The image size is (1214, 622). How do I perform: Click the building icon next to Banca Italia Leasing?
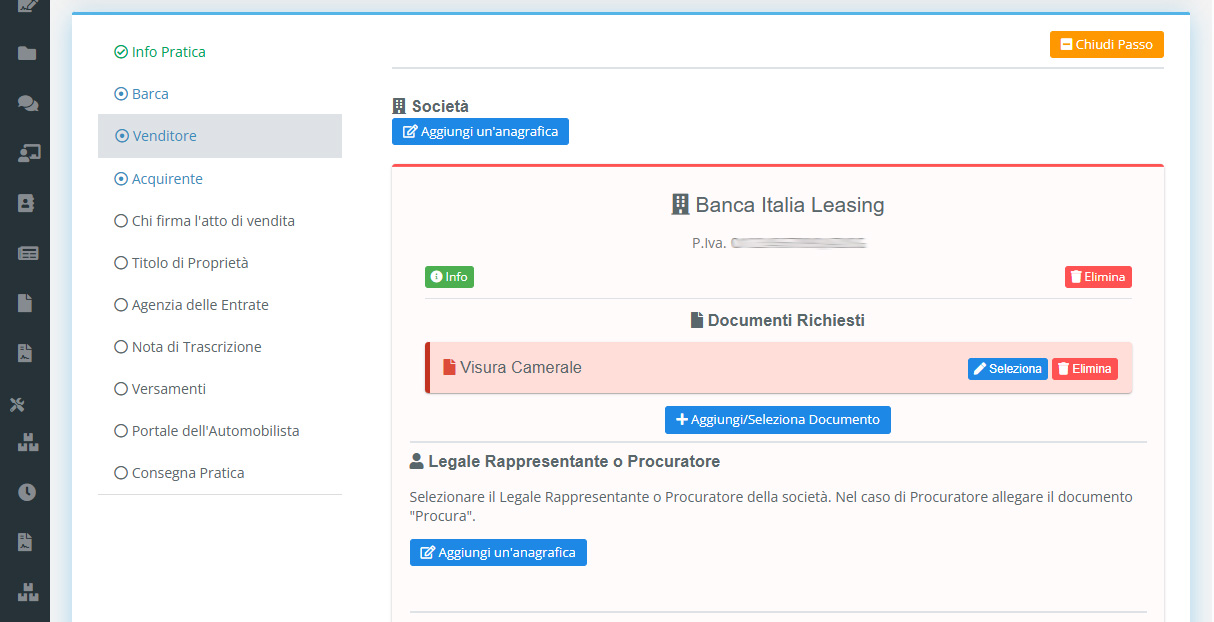pos(680,205)
